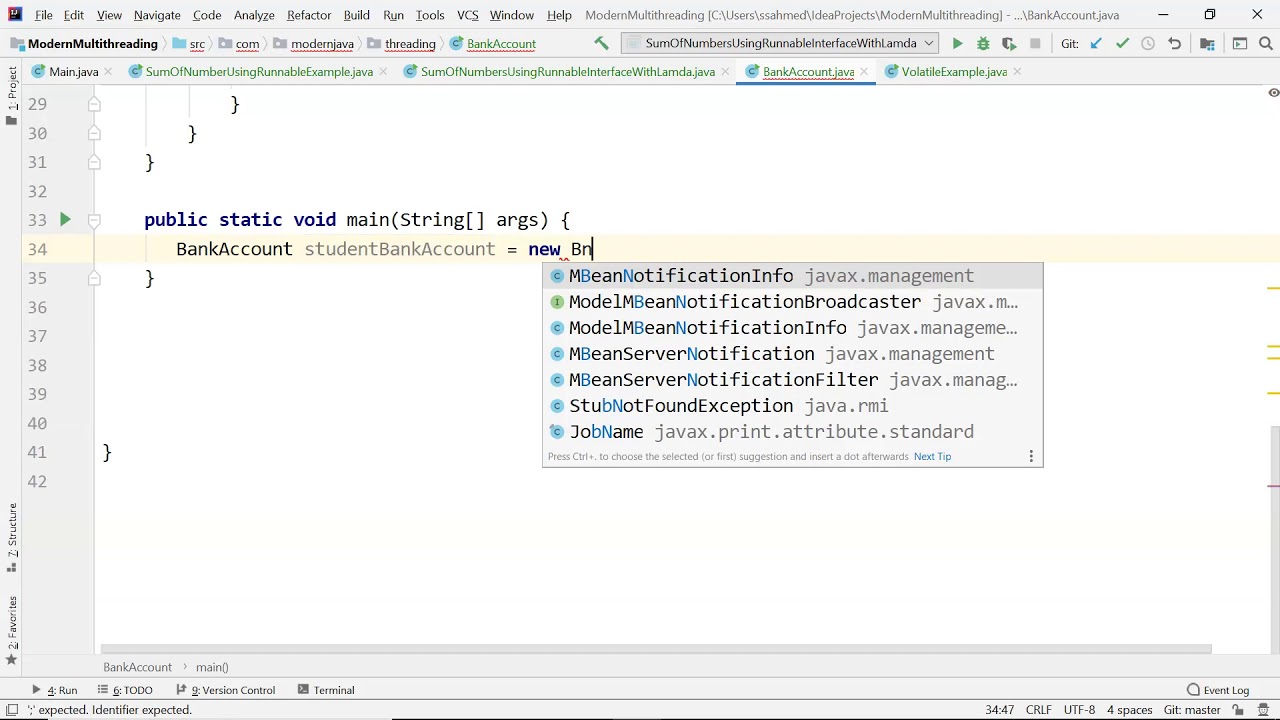Collapse the main method fold marker on line 33

click(x=94, y=220)
